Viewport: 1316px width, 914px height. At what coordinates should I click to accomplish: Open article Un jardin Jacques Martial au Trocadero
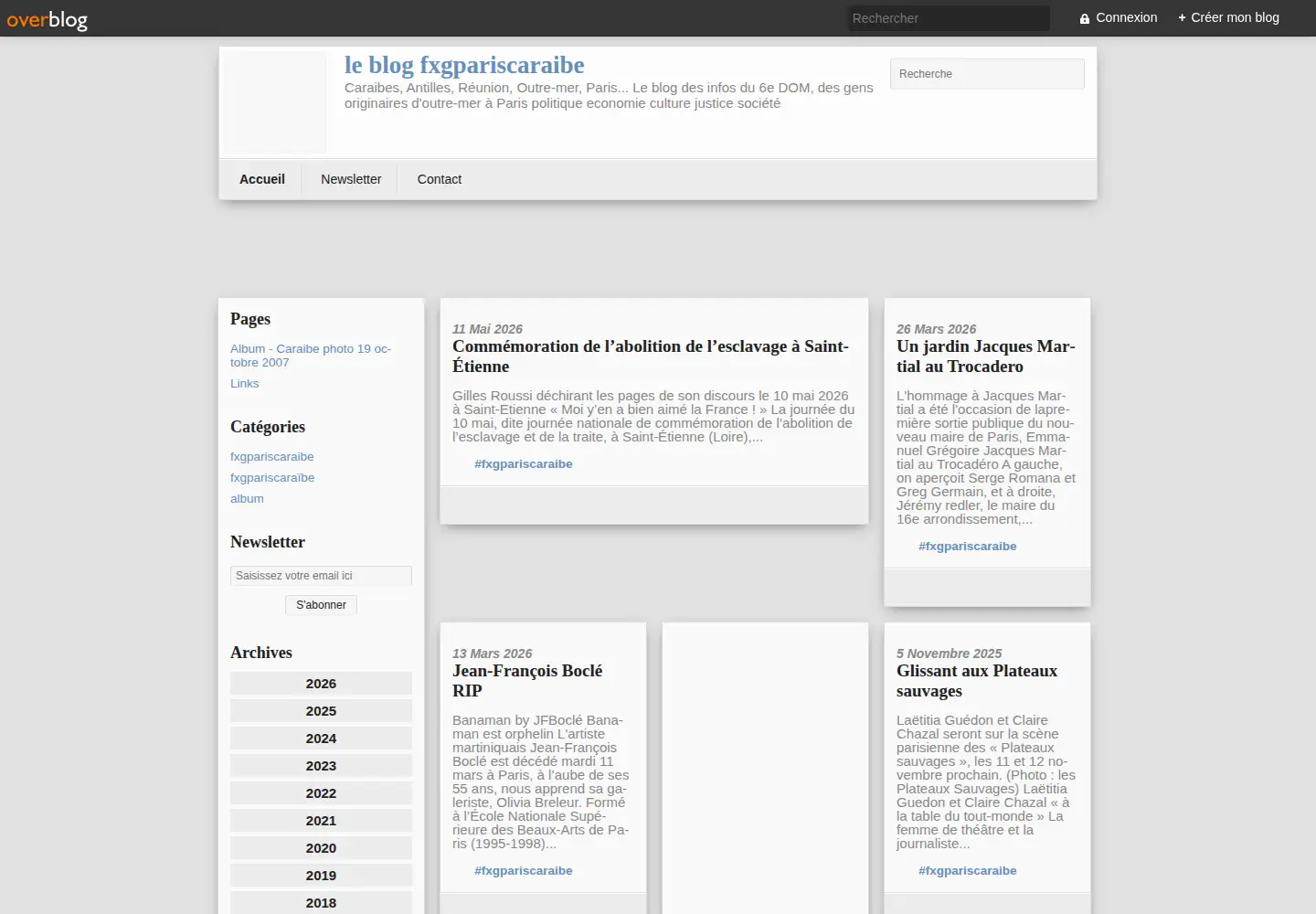[986, 356]
